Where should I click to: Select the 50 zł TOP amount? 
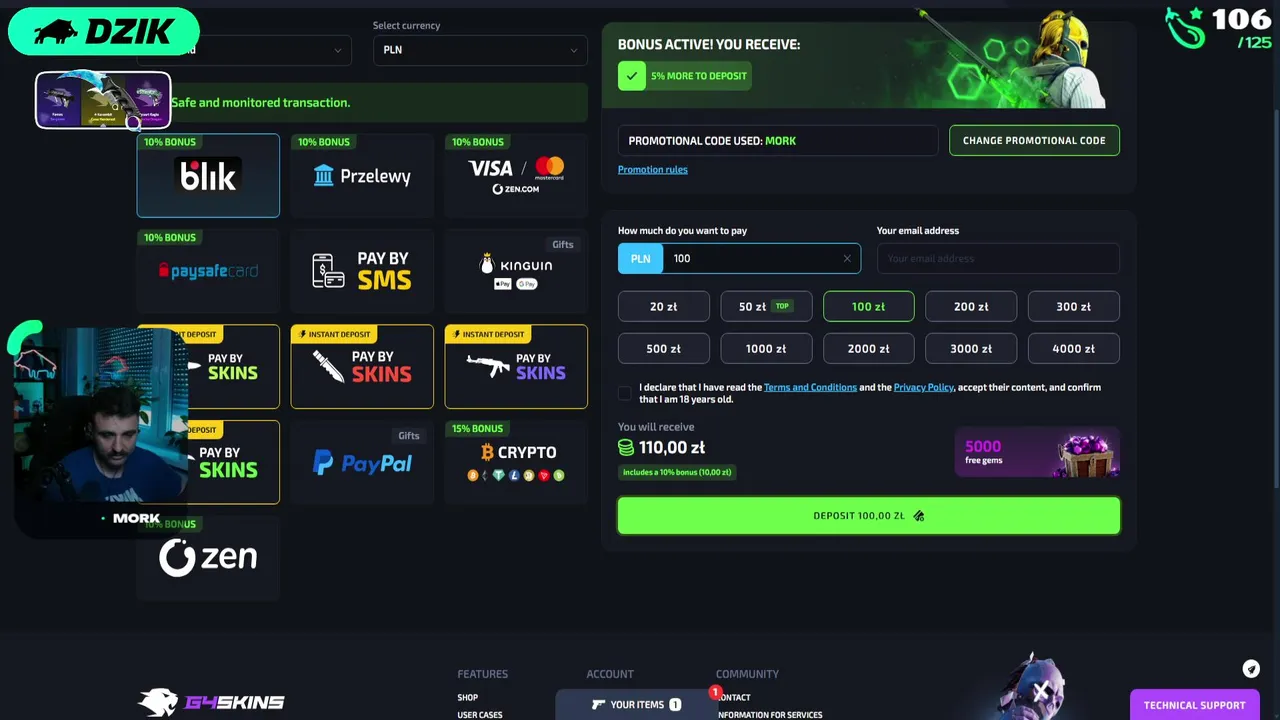coord(766,307)
